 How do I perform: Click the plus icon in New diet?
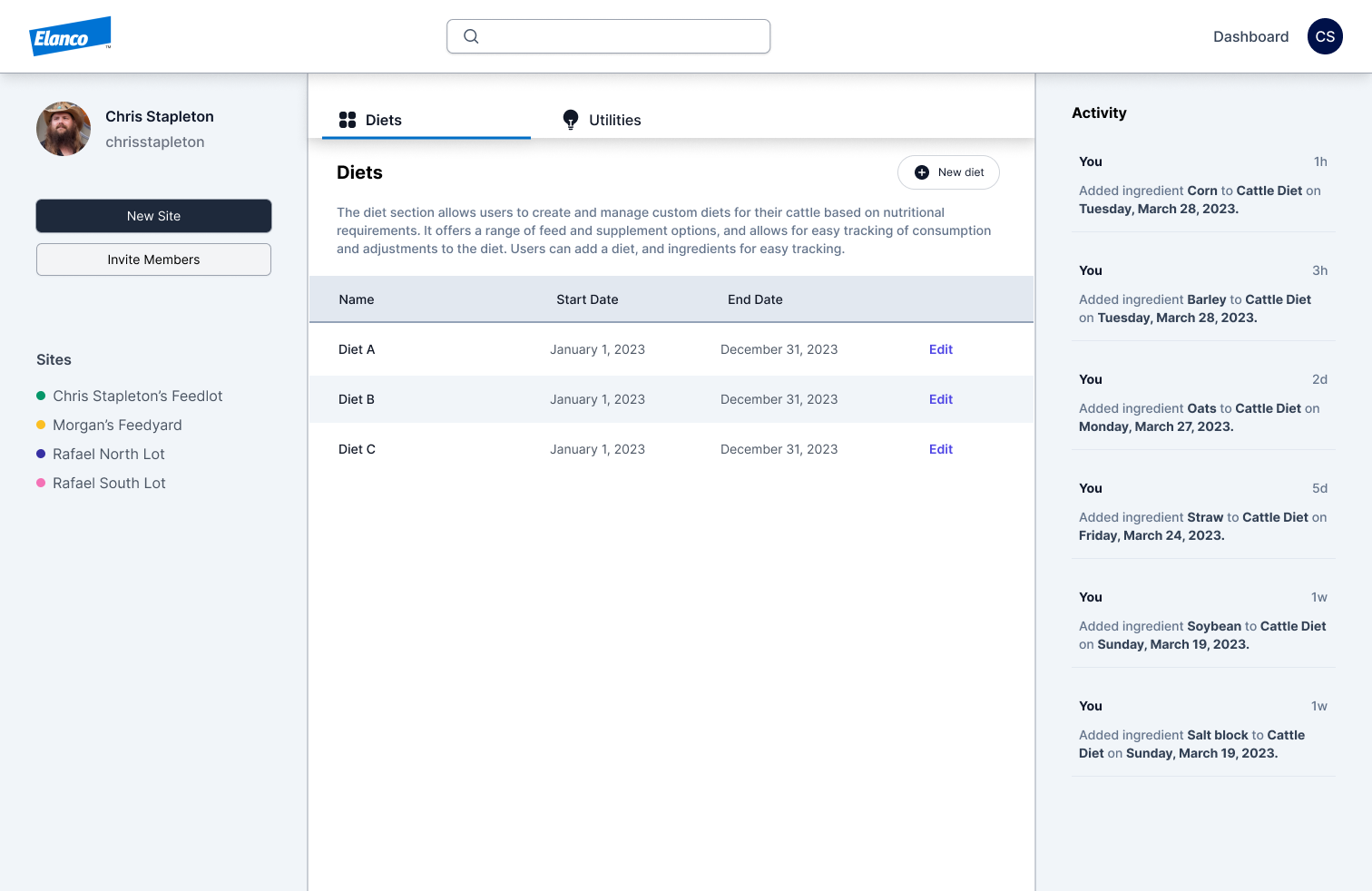(x=922, y=172)
